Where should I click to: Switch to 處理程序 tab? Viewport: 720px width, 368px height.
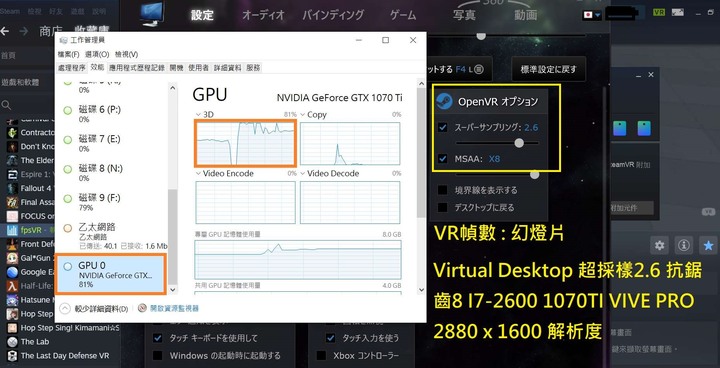point(72,68)
